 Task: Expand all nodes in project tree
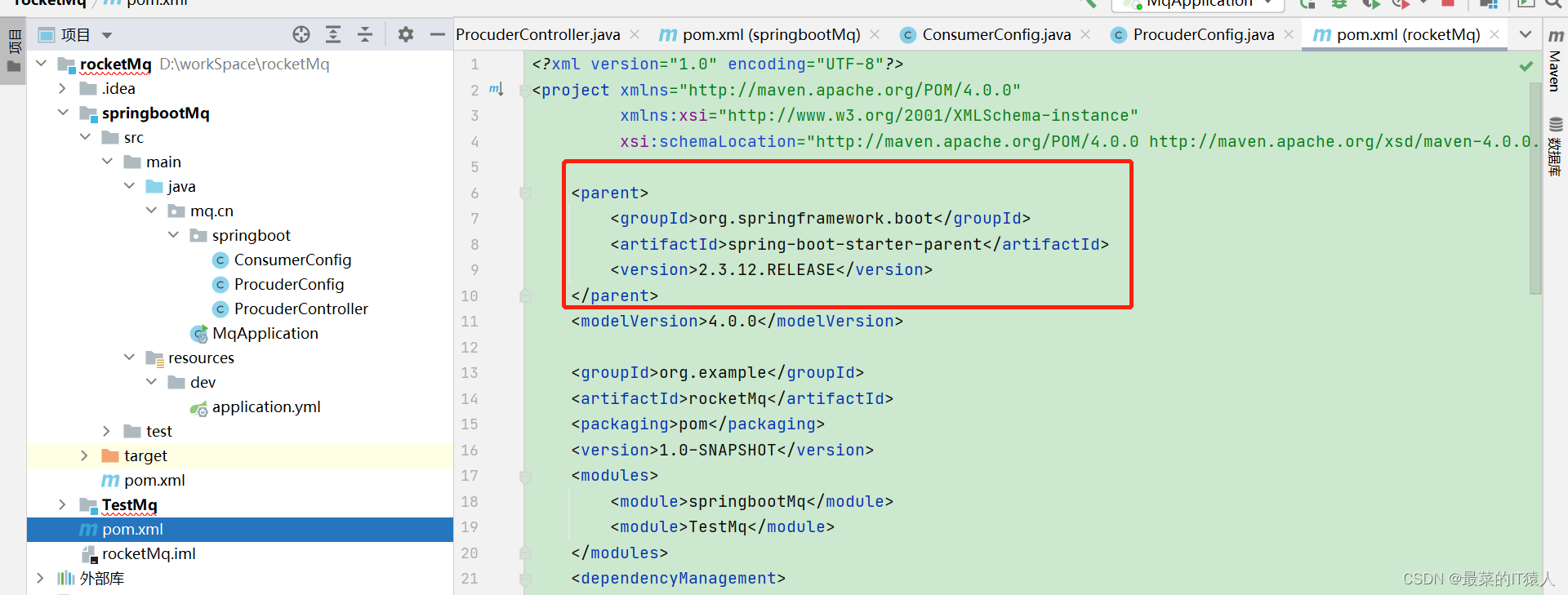pos(333,34)
